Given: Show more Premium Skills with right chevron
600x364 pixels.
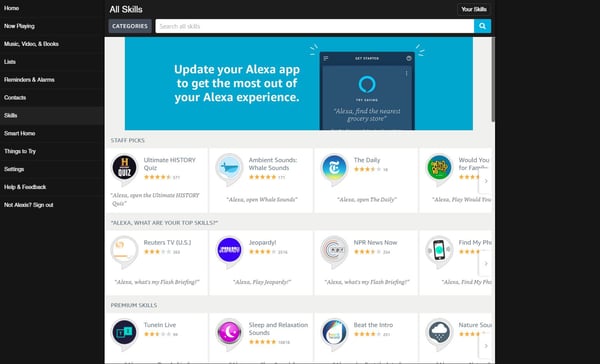Looking at the screenshot, I should point(486,346).
